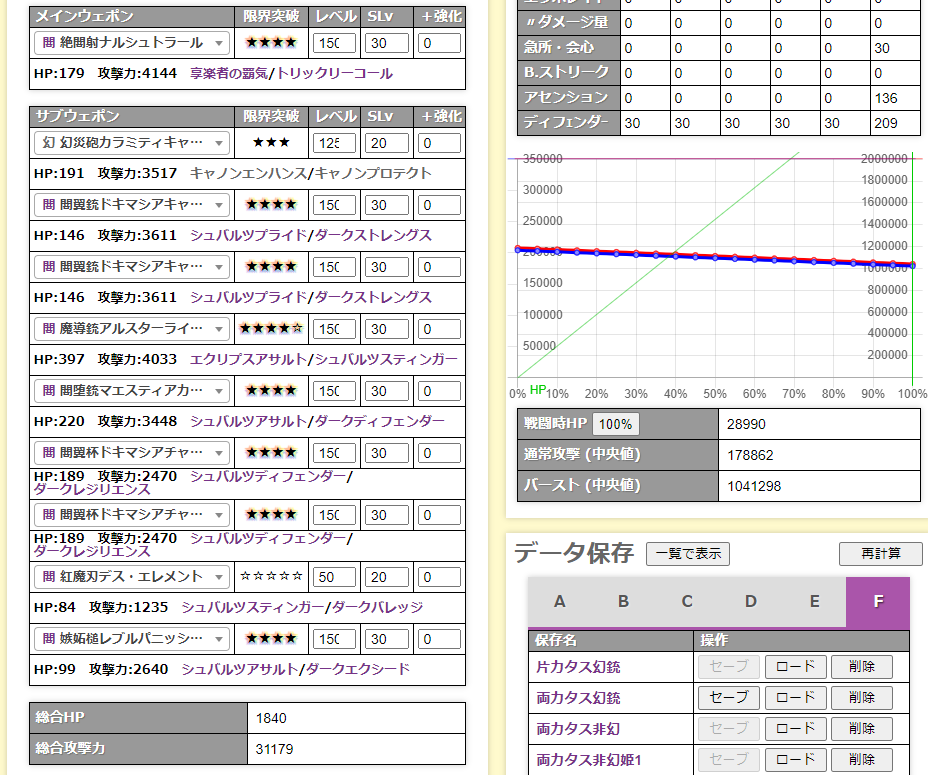Select the バースト (中央値) value 1041298

tap(754, 486)
